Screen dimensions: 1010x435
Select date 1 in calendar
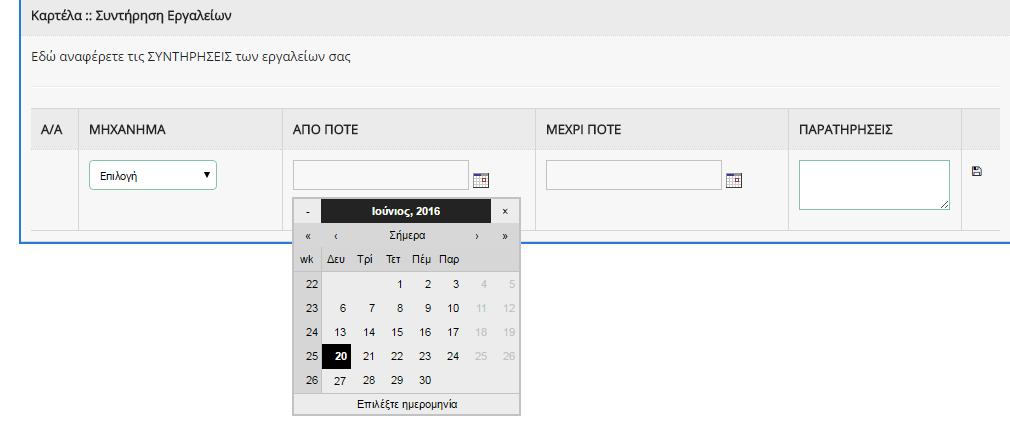(x=399, y=284)
